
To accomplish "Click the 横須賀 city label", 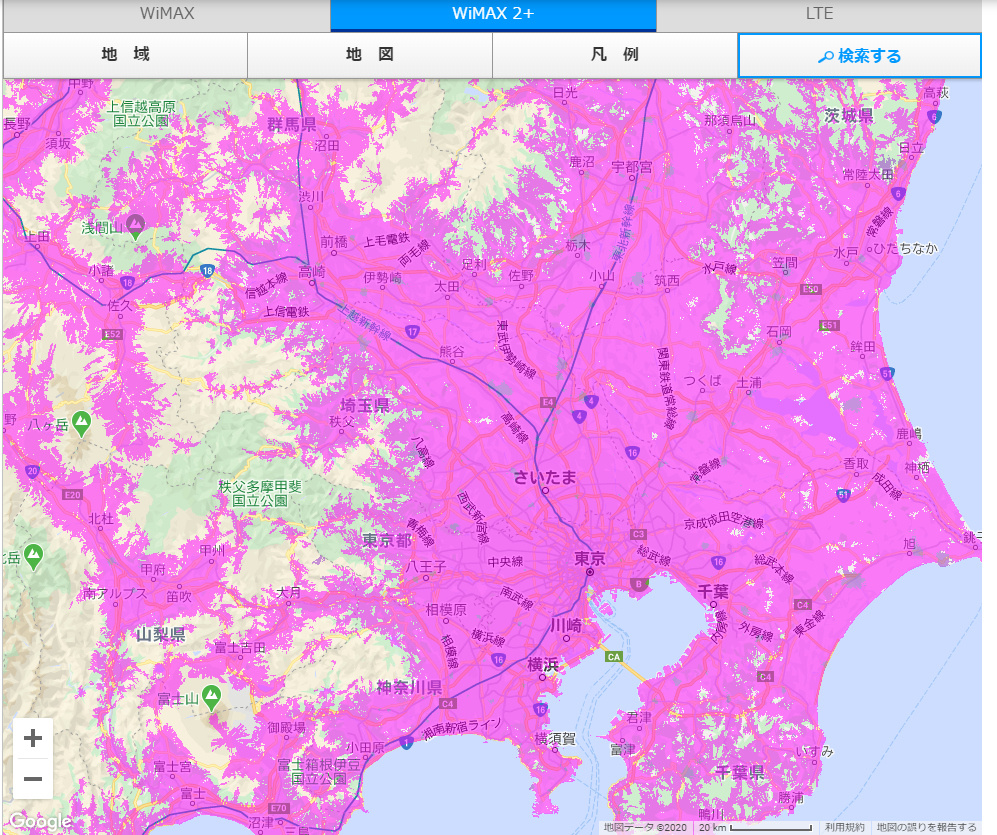I will pos(555,738).
